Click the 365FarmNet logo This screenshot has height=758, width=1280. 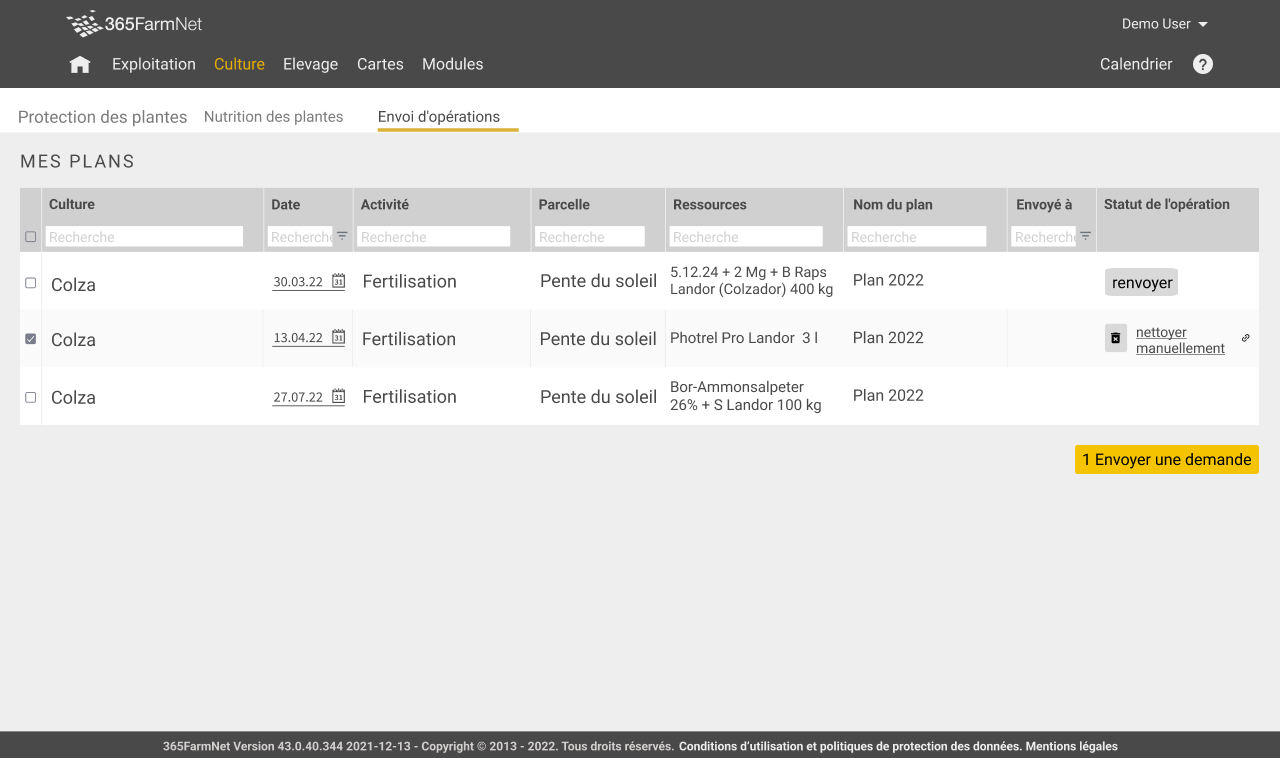coord(134,24)
